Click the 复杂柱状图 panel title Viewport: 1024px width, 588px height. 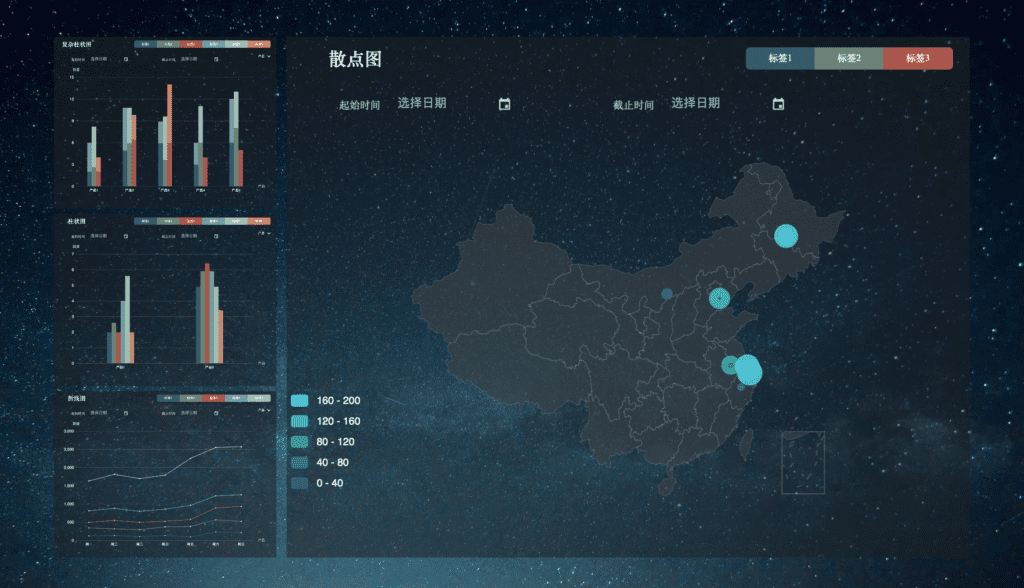76,44
